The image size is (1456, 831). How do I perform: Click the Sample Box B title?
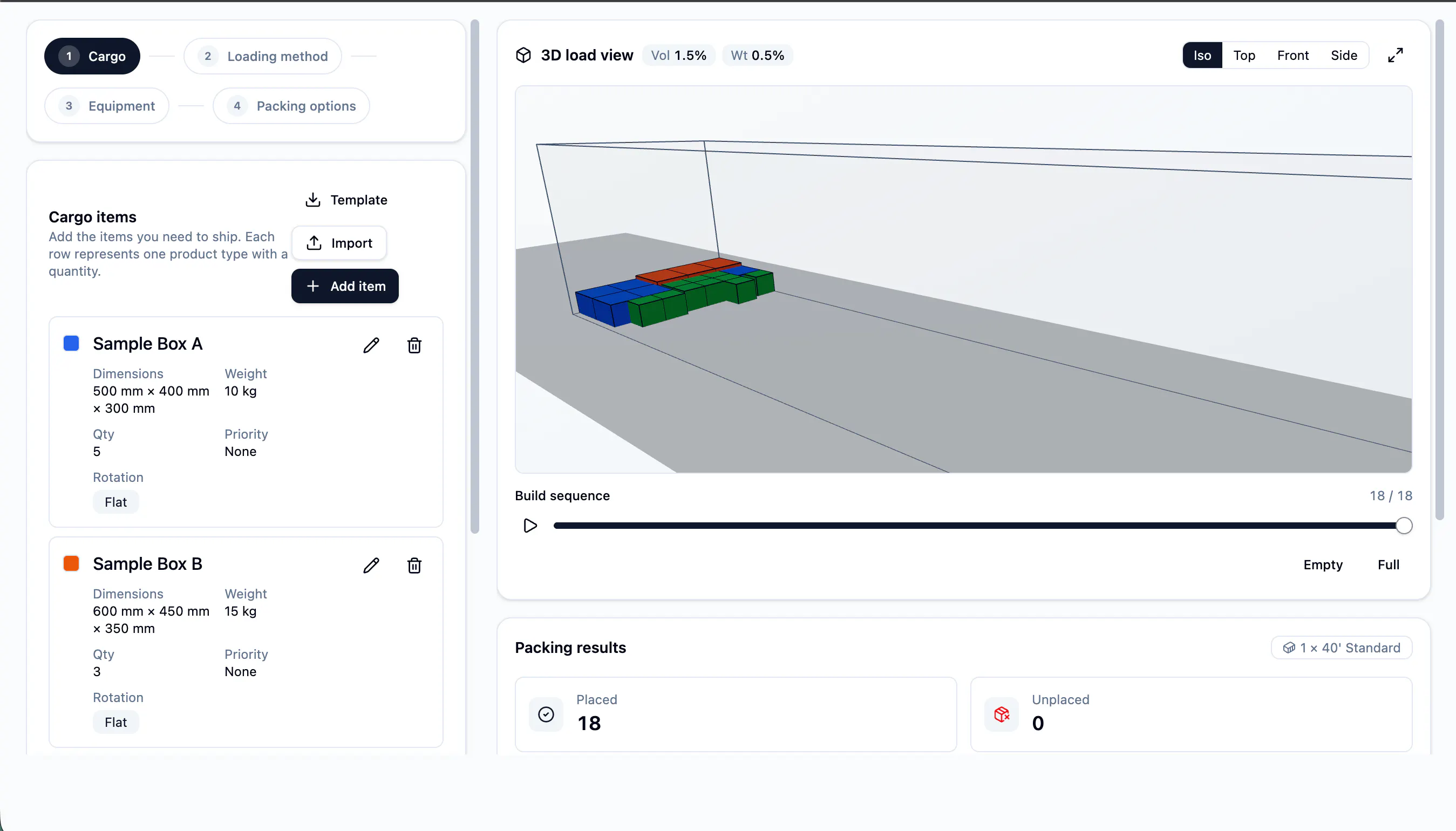pyautogui.click(x=148, y=564)
